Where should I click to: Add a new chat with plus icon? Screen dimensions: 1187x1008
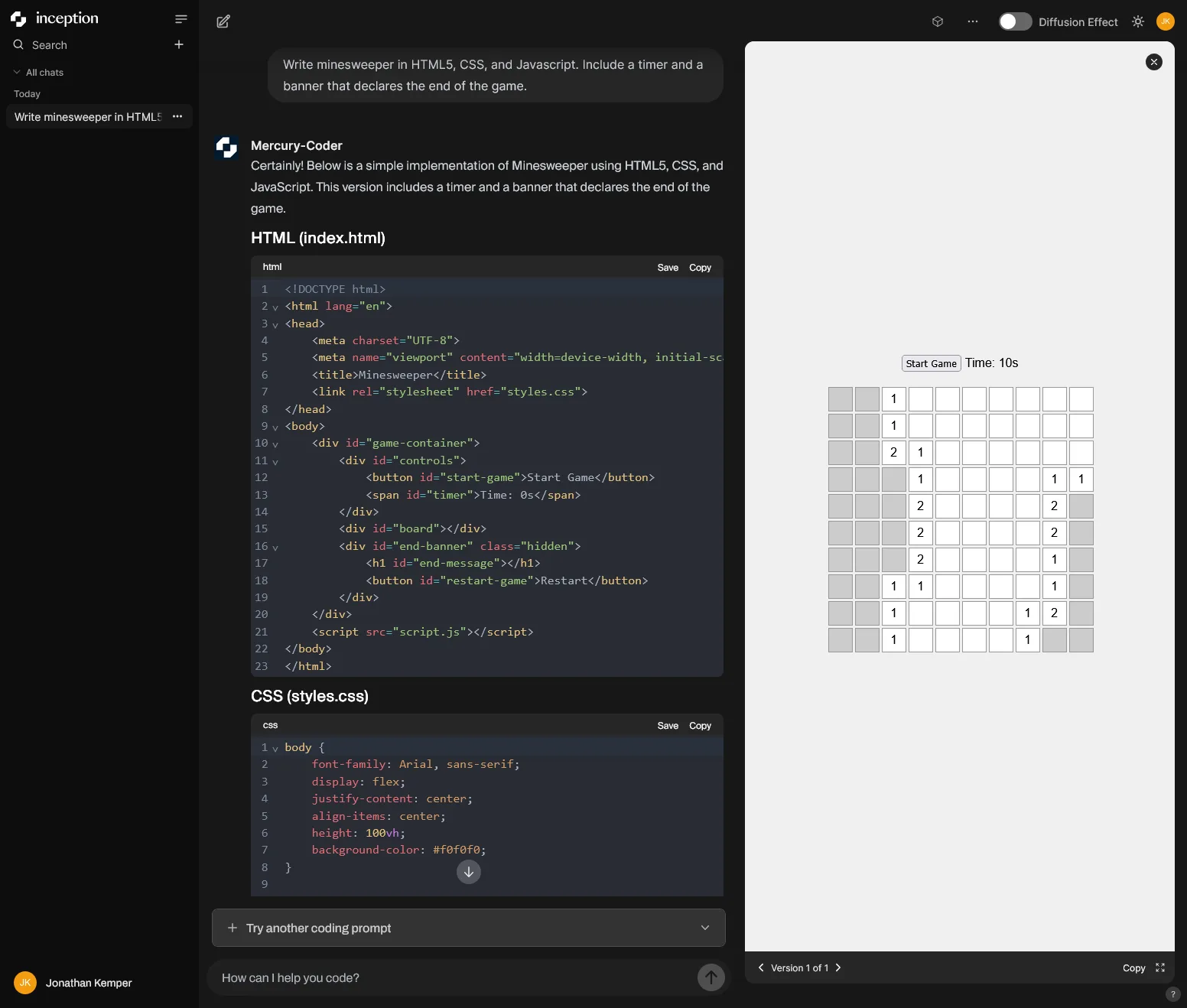coord(179,44)
